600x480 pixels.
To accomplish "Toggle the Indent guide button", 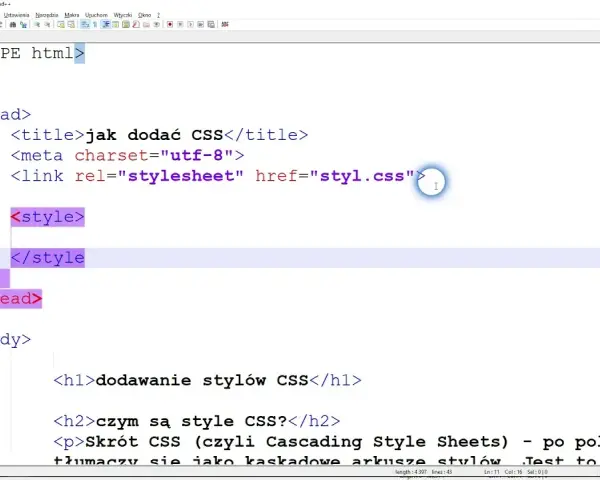I will click(106, 24).
